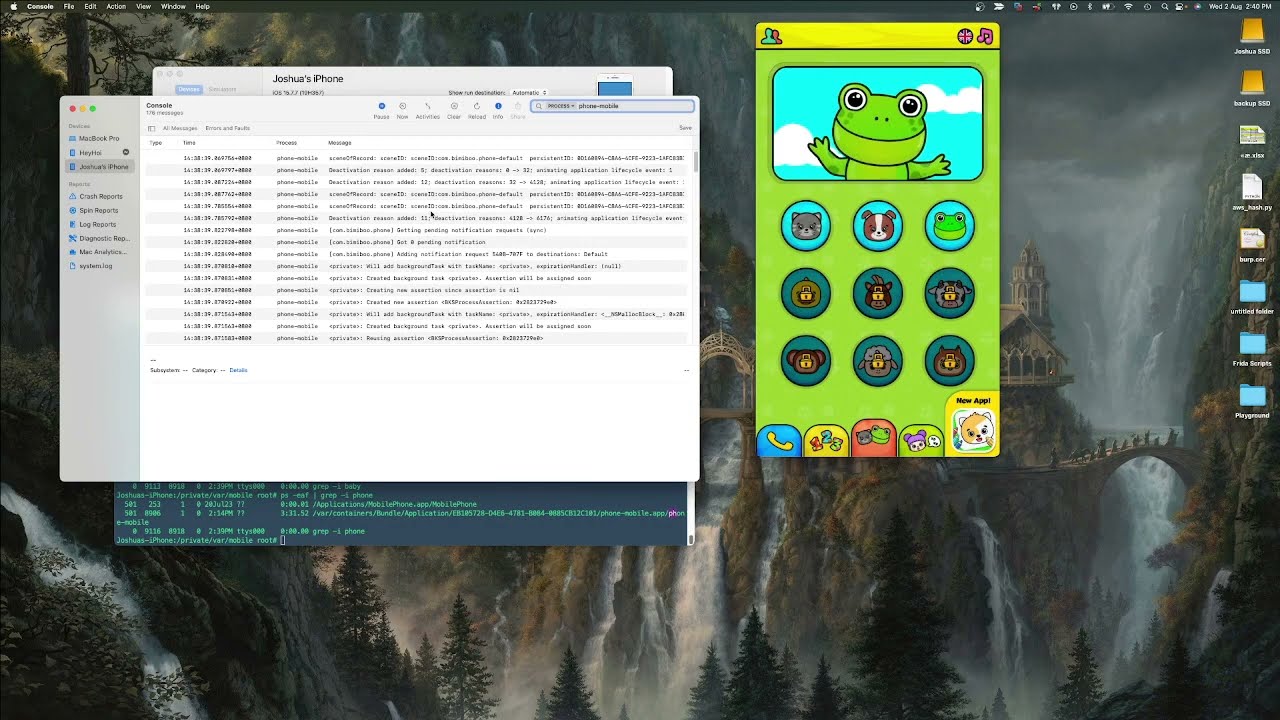
Task: Toggle the filter sidebar icon beside All Messages
Action: click(x=152, y=128)
